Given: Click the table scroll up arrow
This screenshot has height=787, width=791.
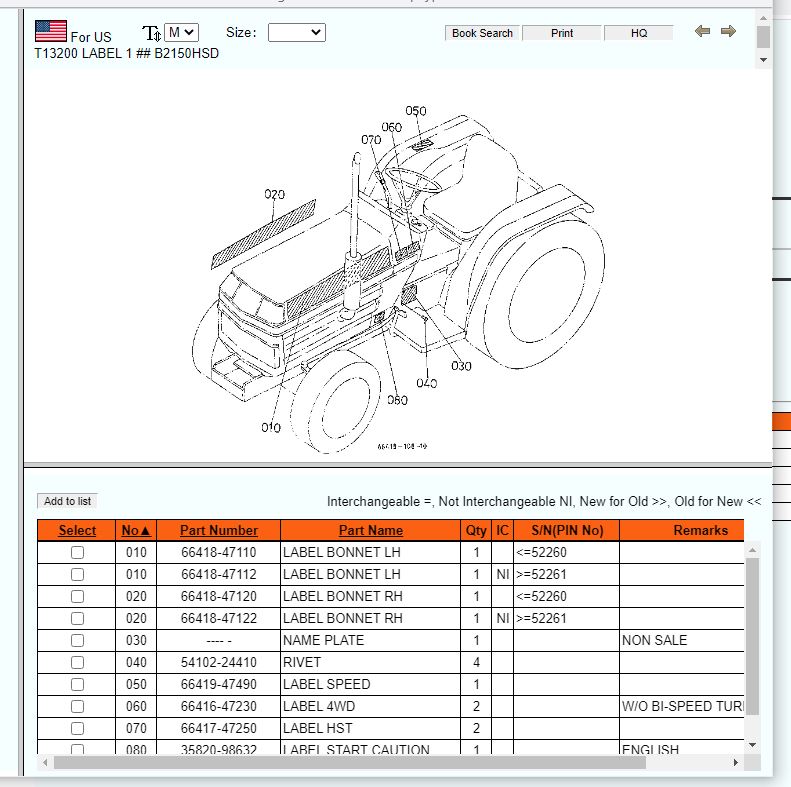Looking at the screenshot, I should point(753,550).
